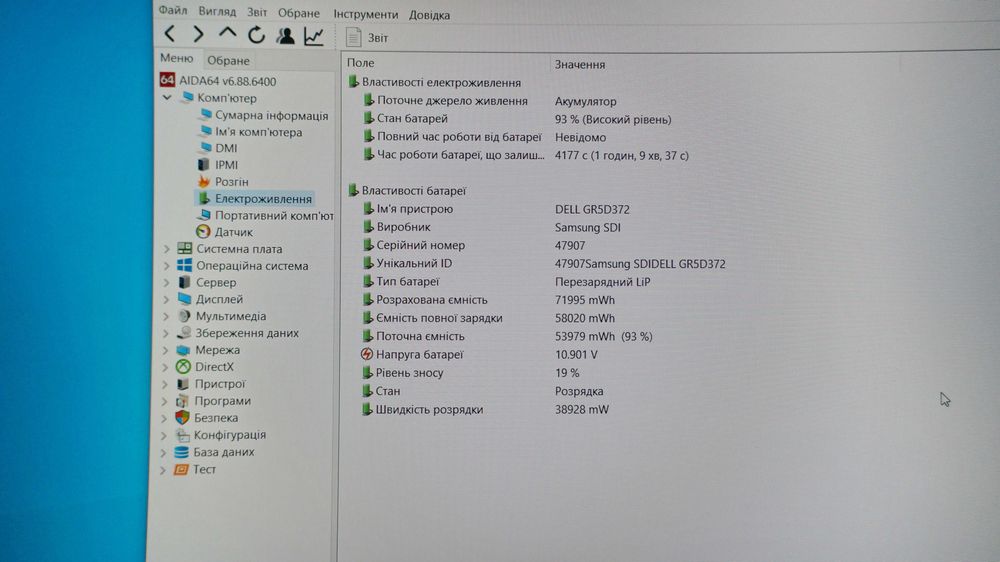This screenshot has width=1000, height=562.
Task: Click the Мультимедіа speaker icon
Action: pyautogui.click(x=184, y=316)
